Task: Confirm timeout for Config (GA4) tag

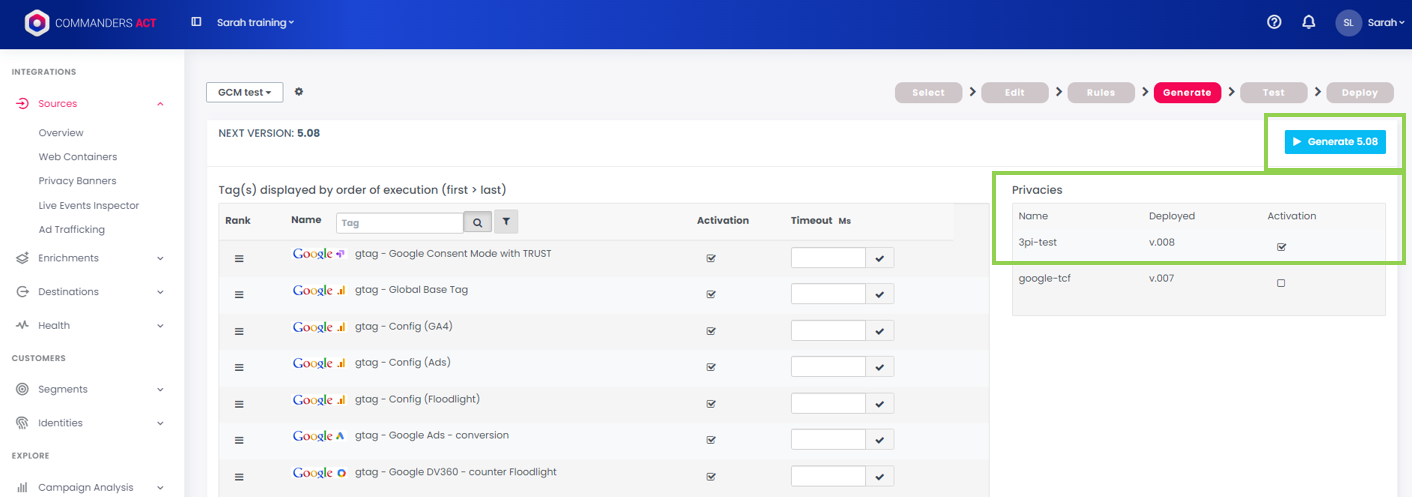Action: click(x=880, y=331)
